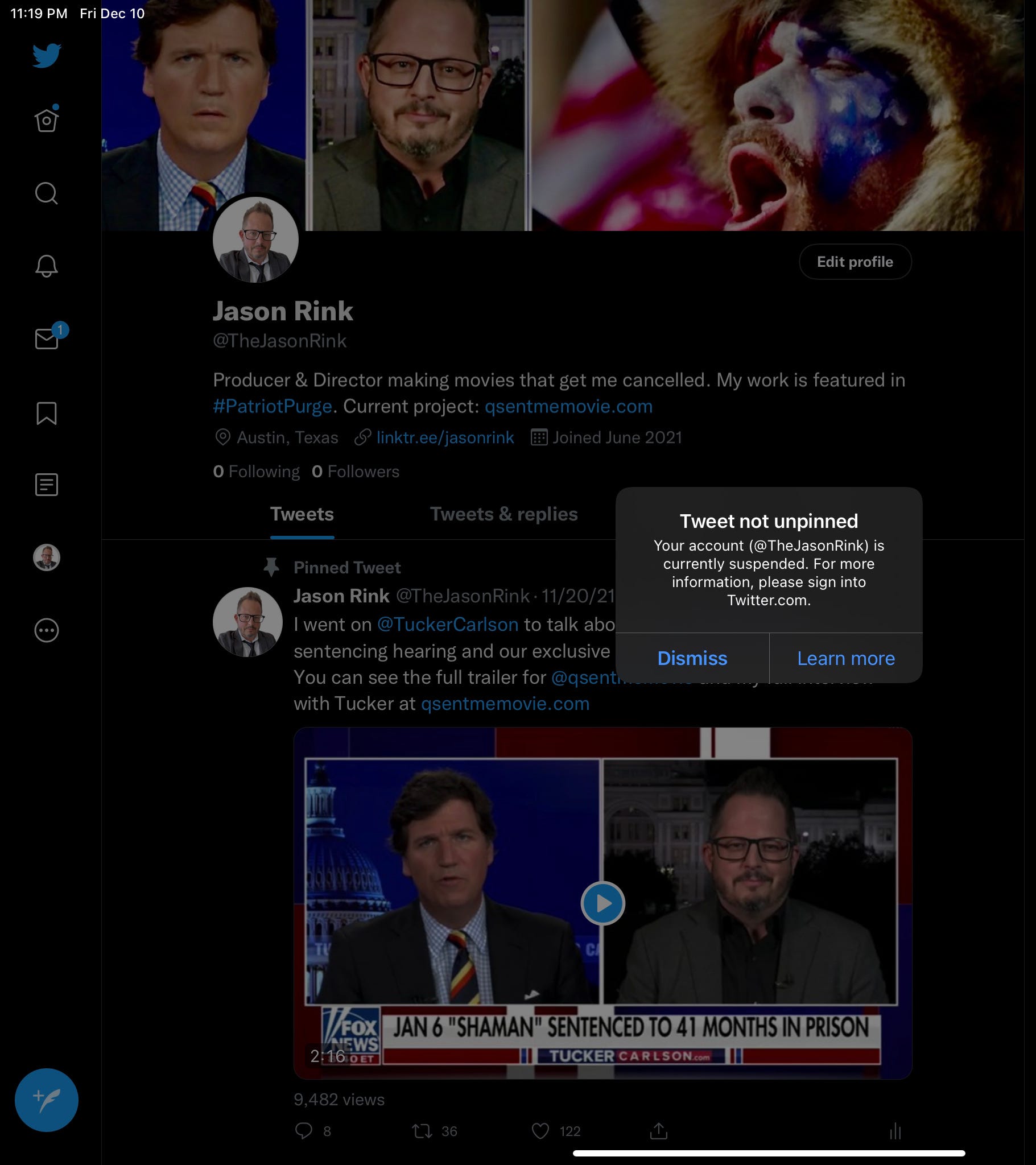
Task: Open qsentmemovie.com link in pinned tweet
Action: tap(505, 703)
